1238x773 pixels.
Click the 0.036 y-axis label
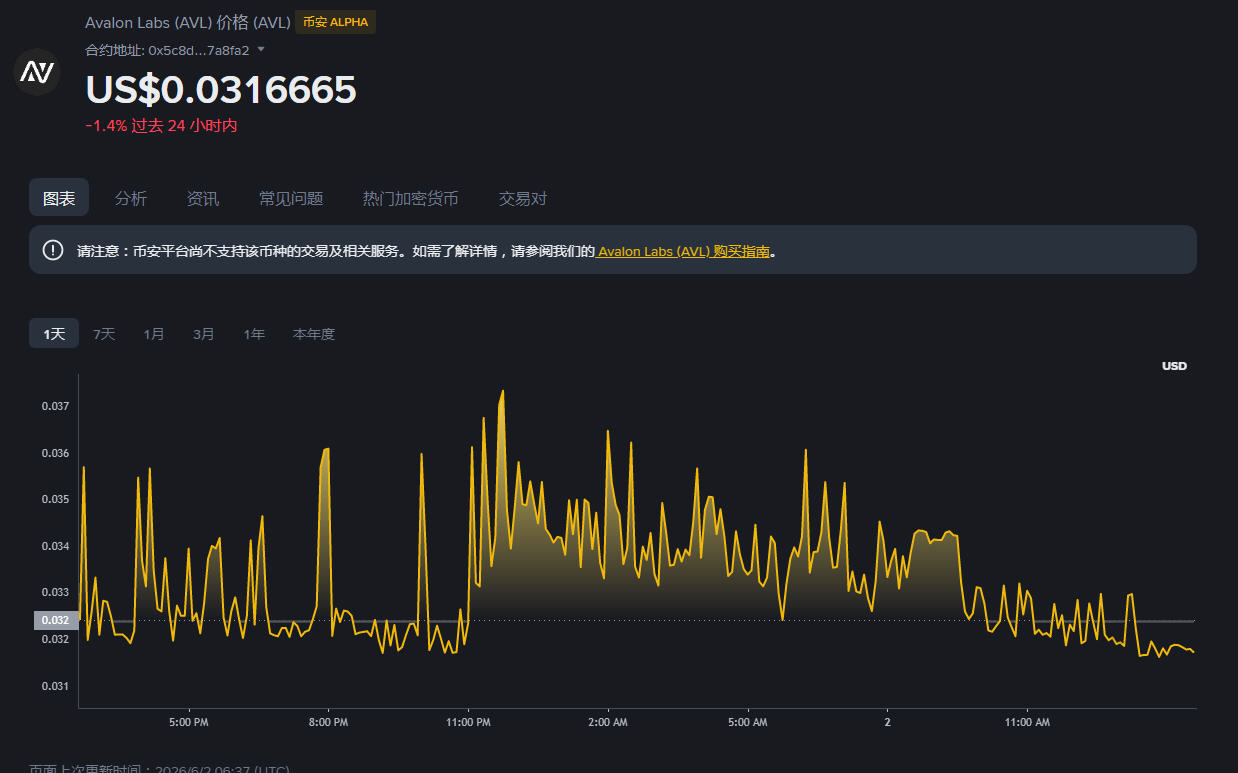click(55, 453)
